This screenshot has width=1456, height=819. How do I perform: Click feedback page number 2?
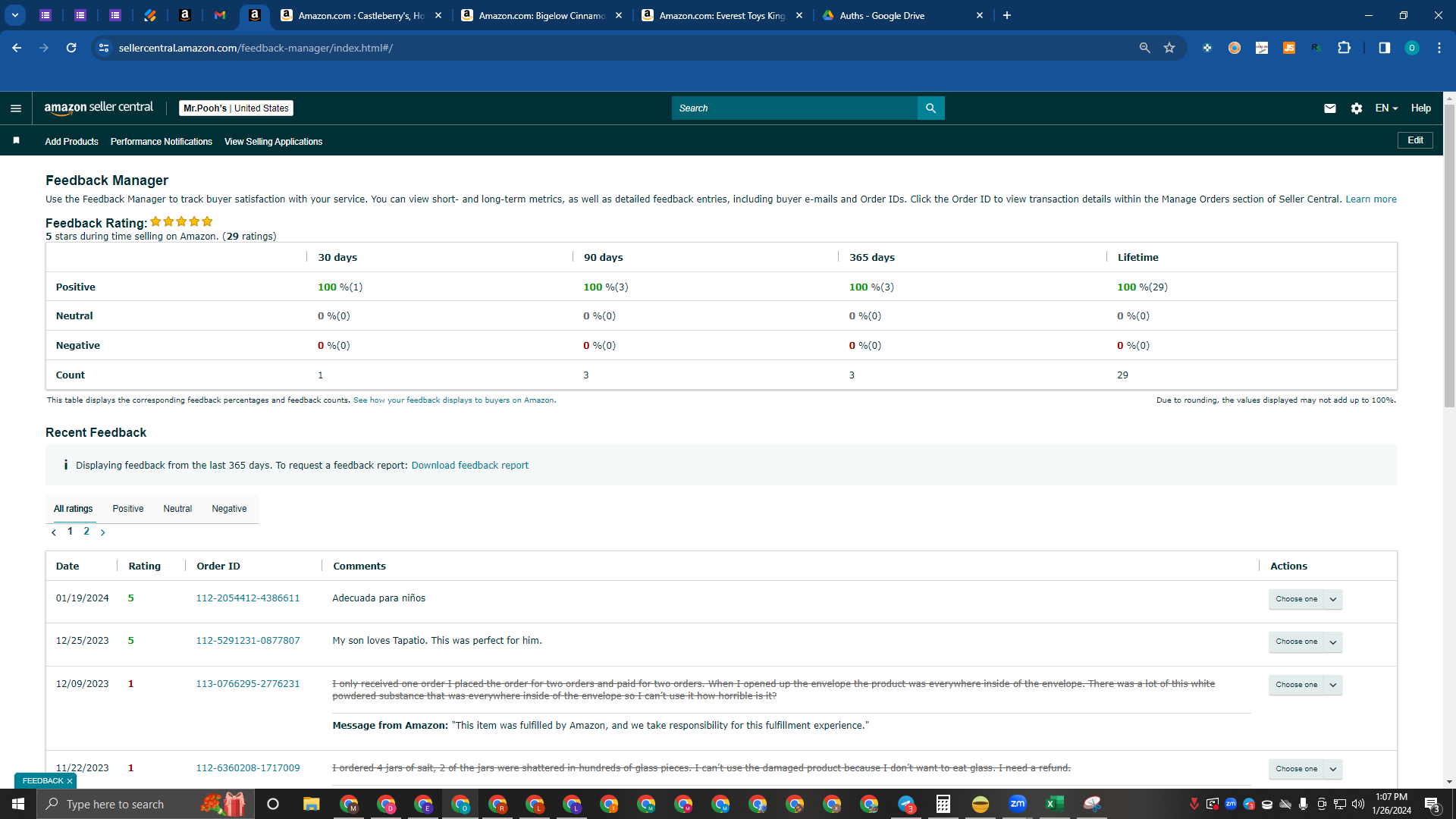[x=86, y=532]
